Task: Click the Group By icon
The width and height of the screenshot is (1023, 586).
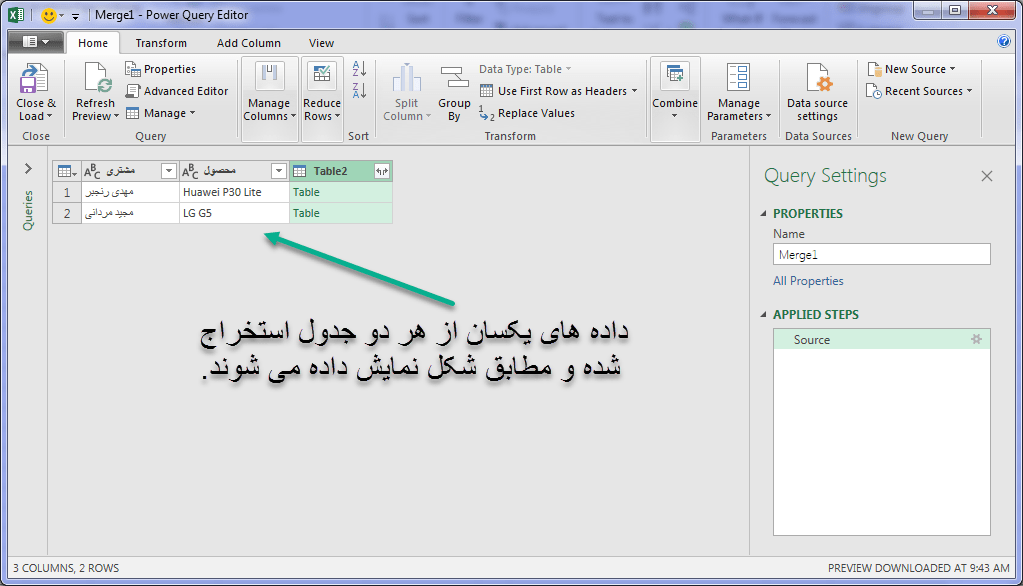Action: (x=454, y=78)
